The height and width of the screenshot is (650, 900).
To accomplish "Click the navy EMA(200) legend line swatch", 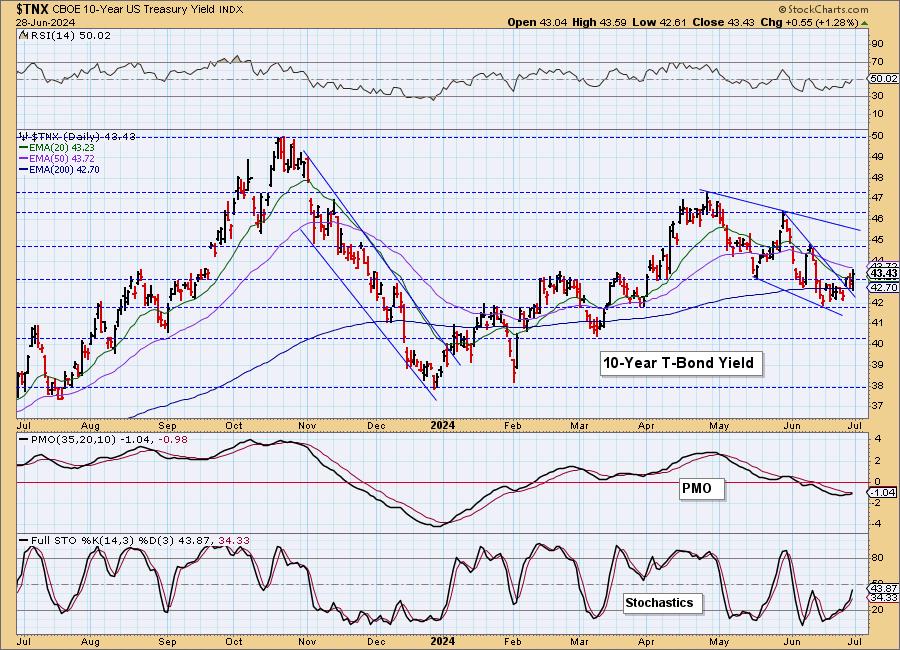I will tap(24, 169).
